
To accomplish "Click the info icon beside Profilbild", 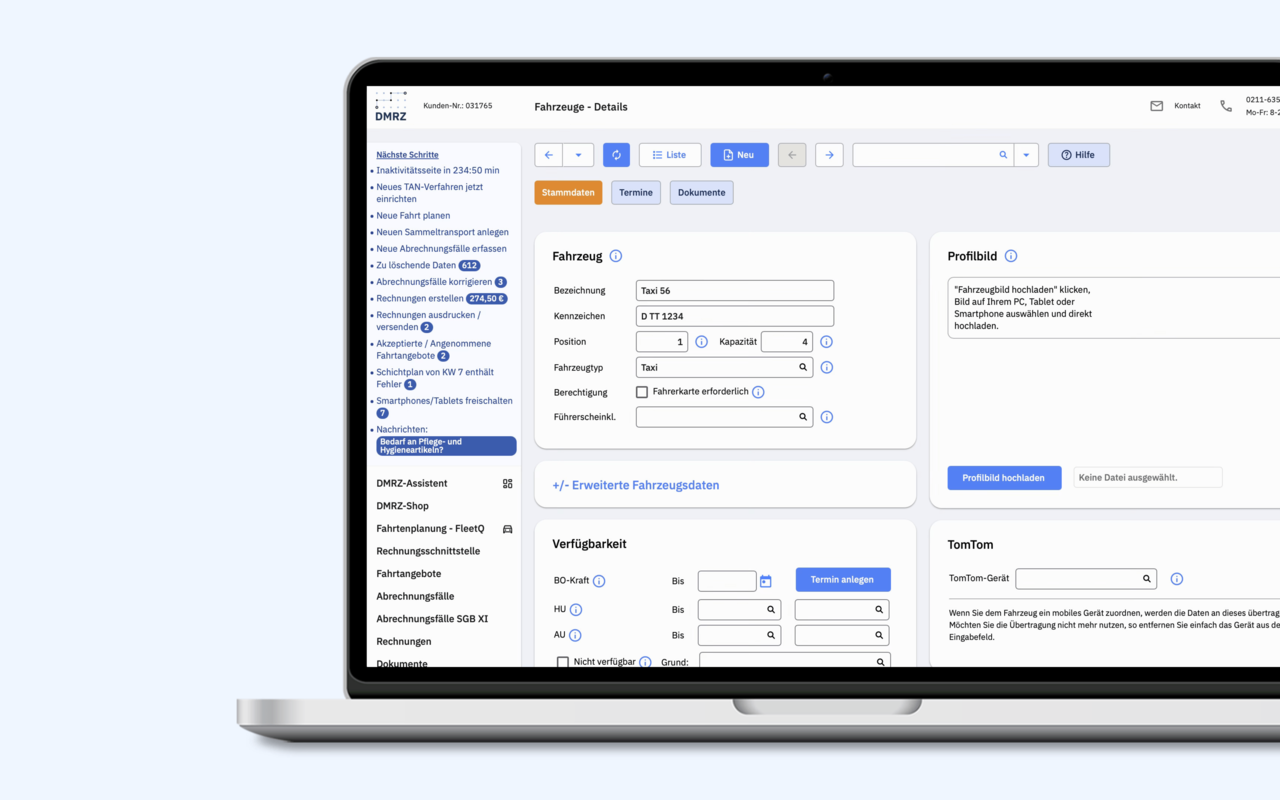I will 1011,256.
